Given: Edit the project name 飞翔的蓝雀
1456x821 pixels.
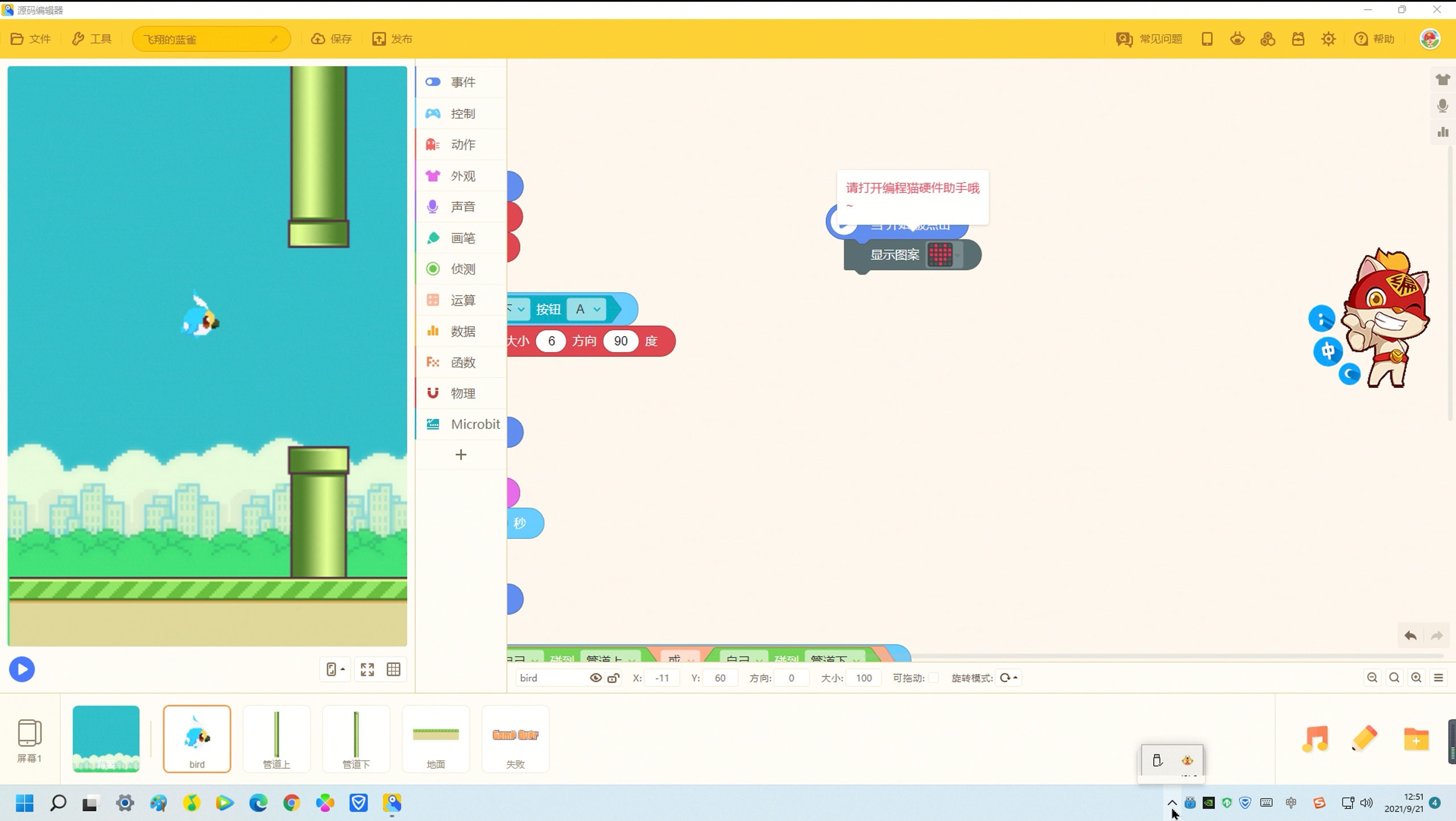Looking at the screenshot, I should (211, 39).
